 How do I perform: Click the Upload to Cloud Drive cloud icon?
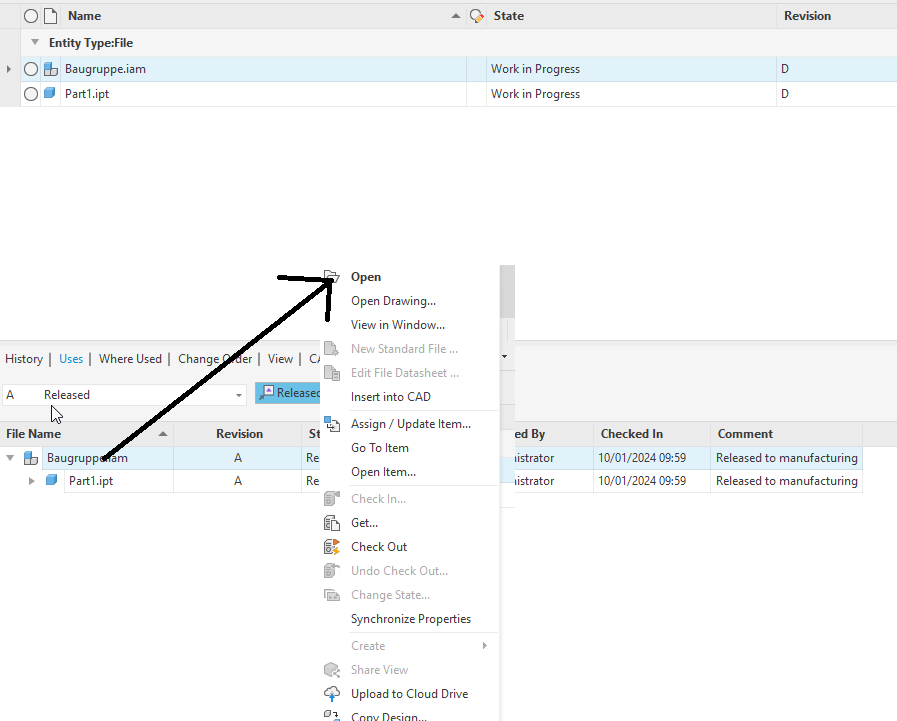[334, 693]
